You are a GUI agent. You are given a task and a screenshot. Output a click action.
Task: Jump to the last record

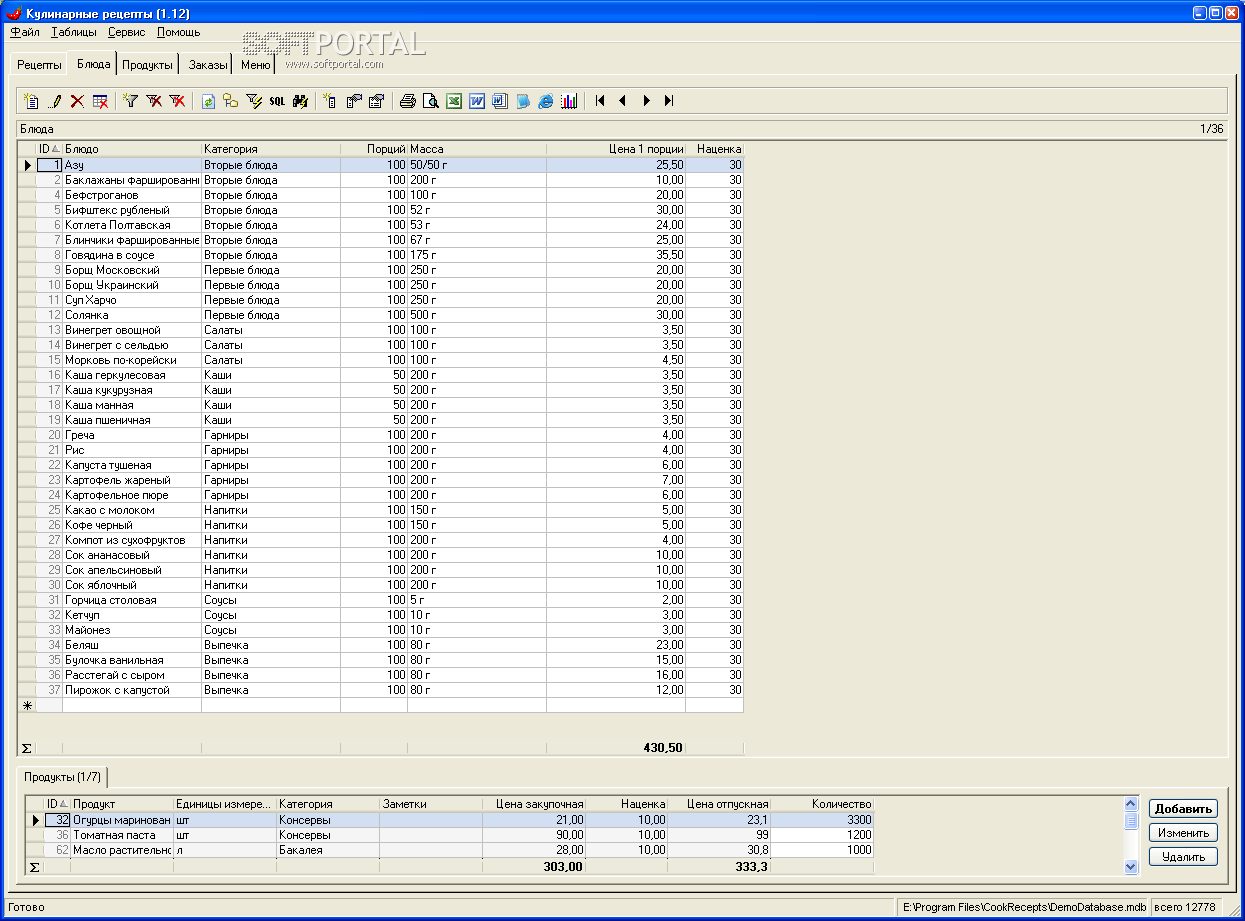coord(669,101)
